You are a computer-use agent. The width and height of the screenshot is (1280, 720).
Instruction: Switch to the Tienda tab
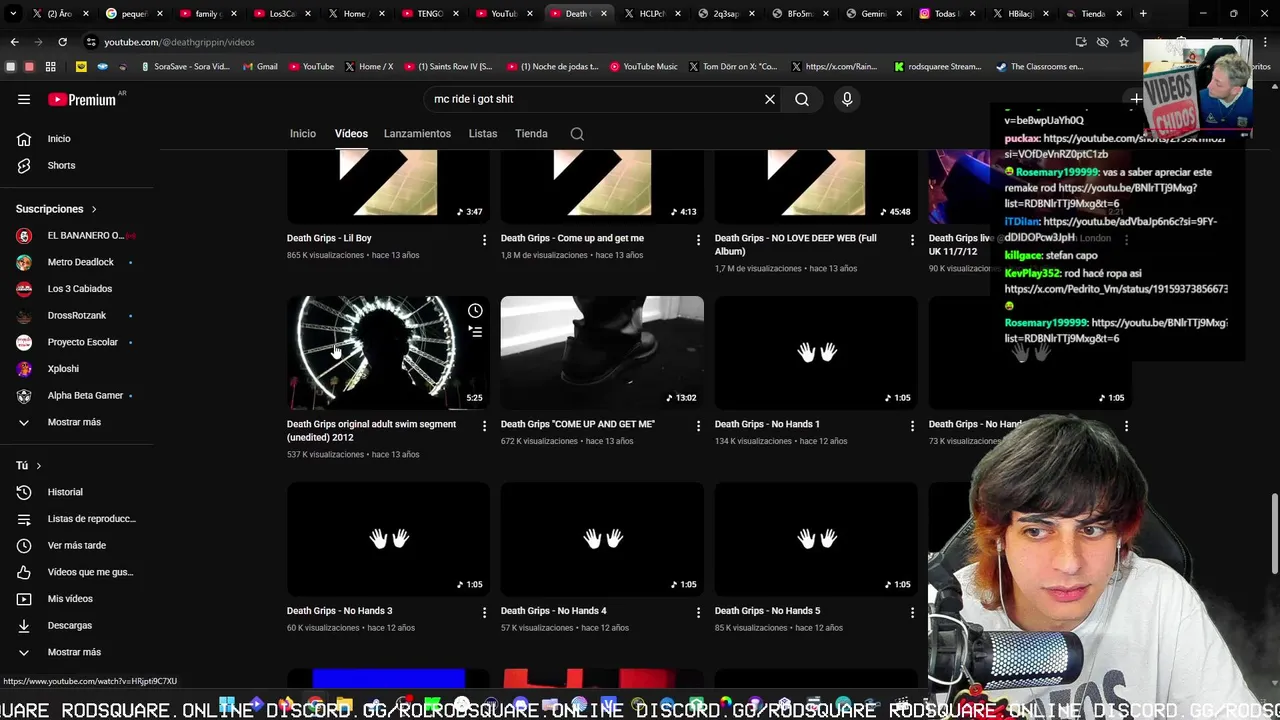pos(531,134)
